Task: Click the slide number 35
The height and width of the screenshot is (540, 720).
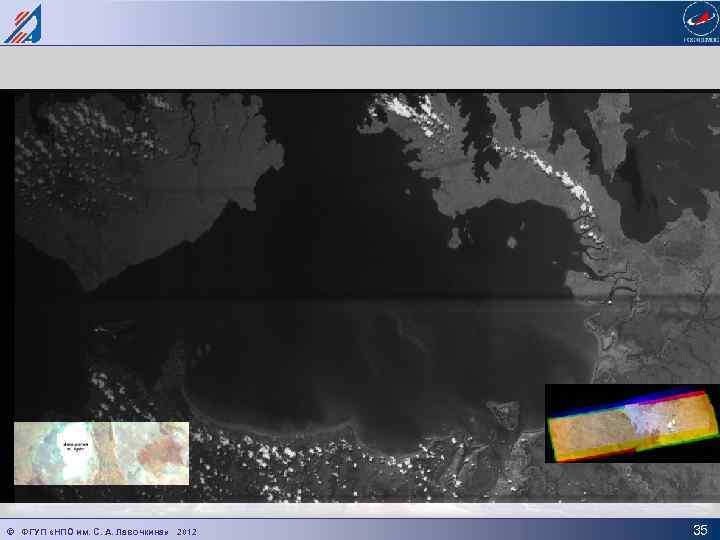Action: pyautogui.click(x=700, y=530)
